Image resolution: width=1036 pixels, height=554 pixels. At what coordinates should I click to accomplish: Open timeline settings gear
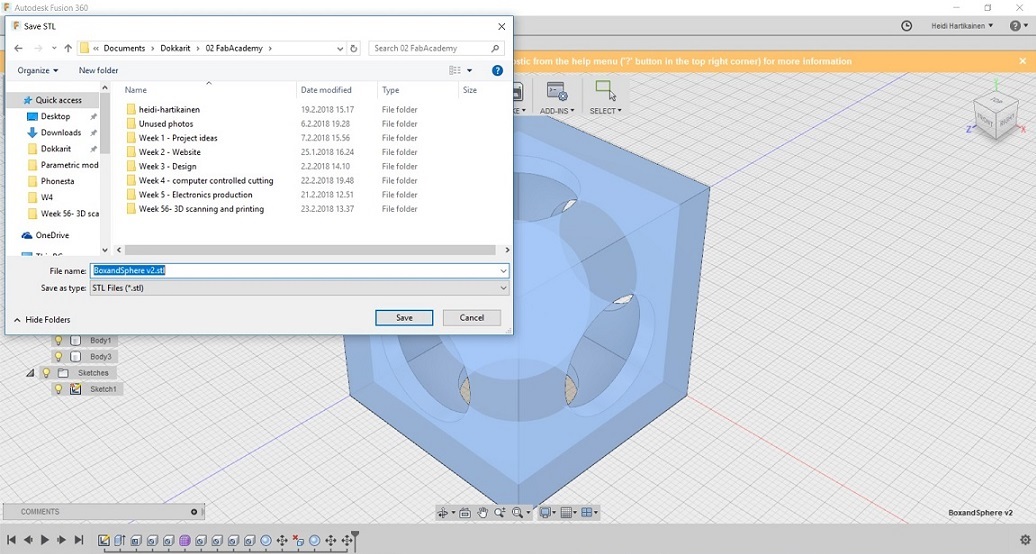pyautogui.click(x=1025, y=539)
